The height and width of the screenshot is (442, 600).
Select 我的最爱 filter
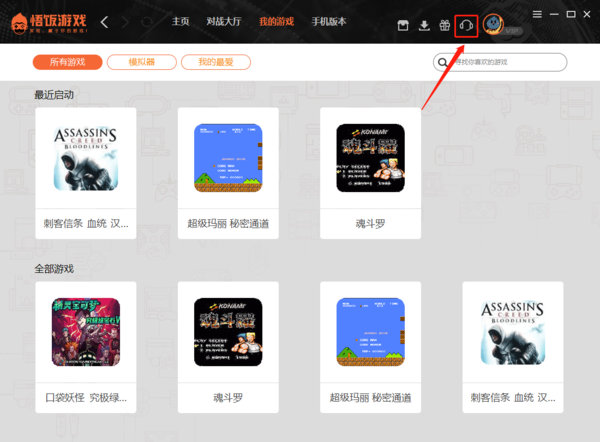tap(216, 62)
